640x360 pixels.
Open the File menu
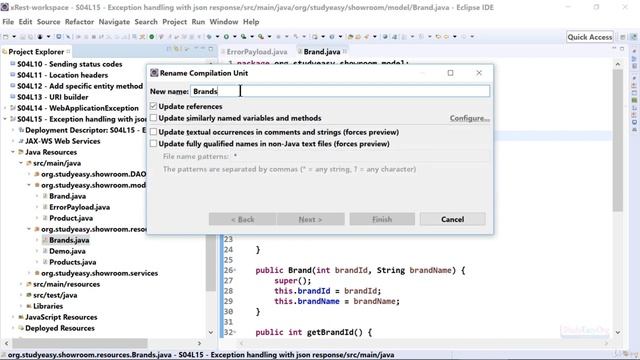click(x=8, y=22)
